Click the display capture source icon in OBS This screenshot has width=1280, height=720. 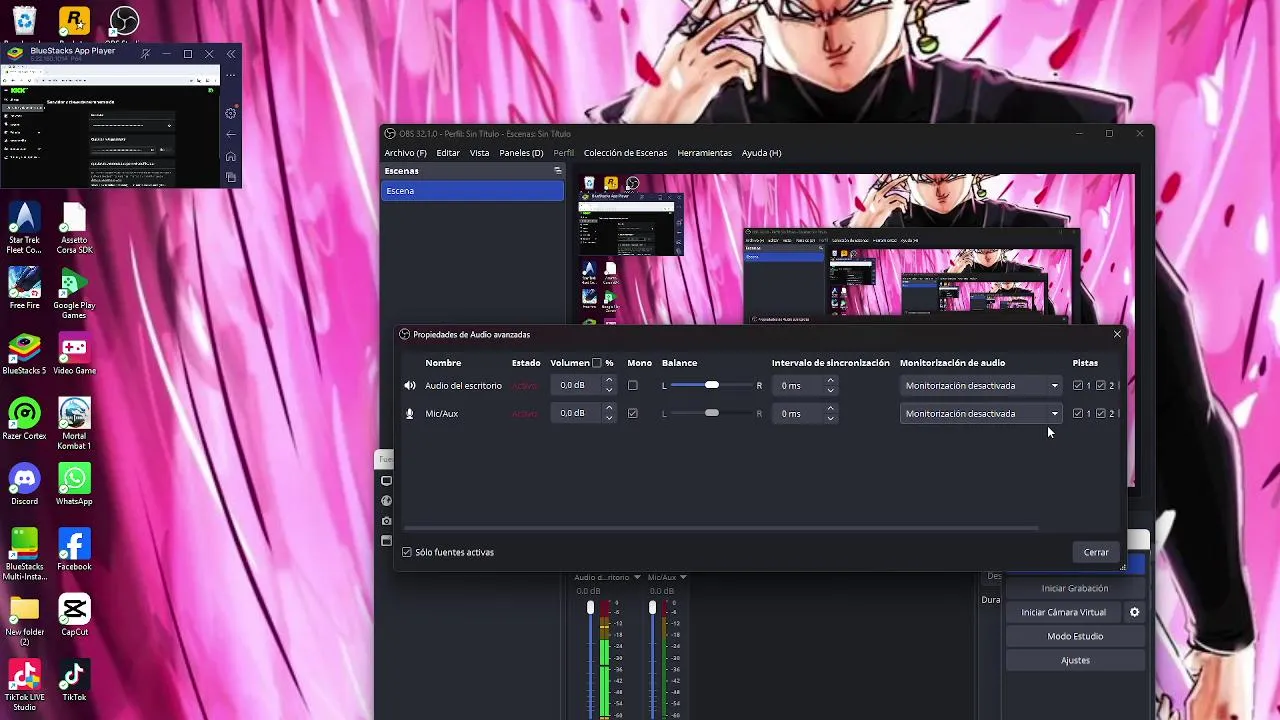pyautogui.click(x=387, y=481)
